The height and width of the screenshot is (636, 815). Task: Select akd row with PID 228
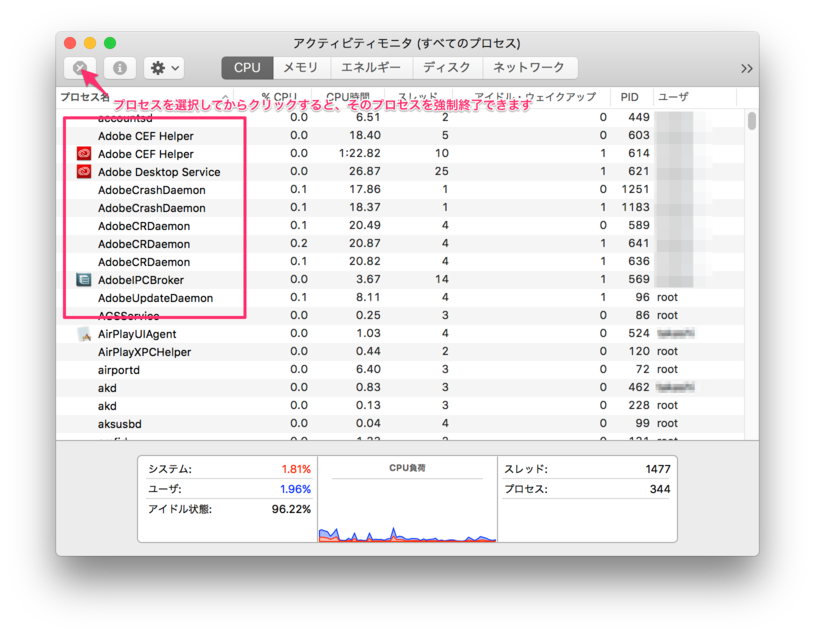400,406
